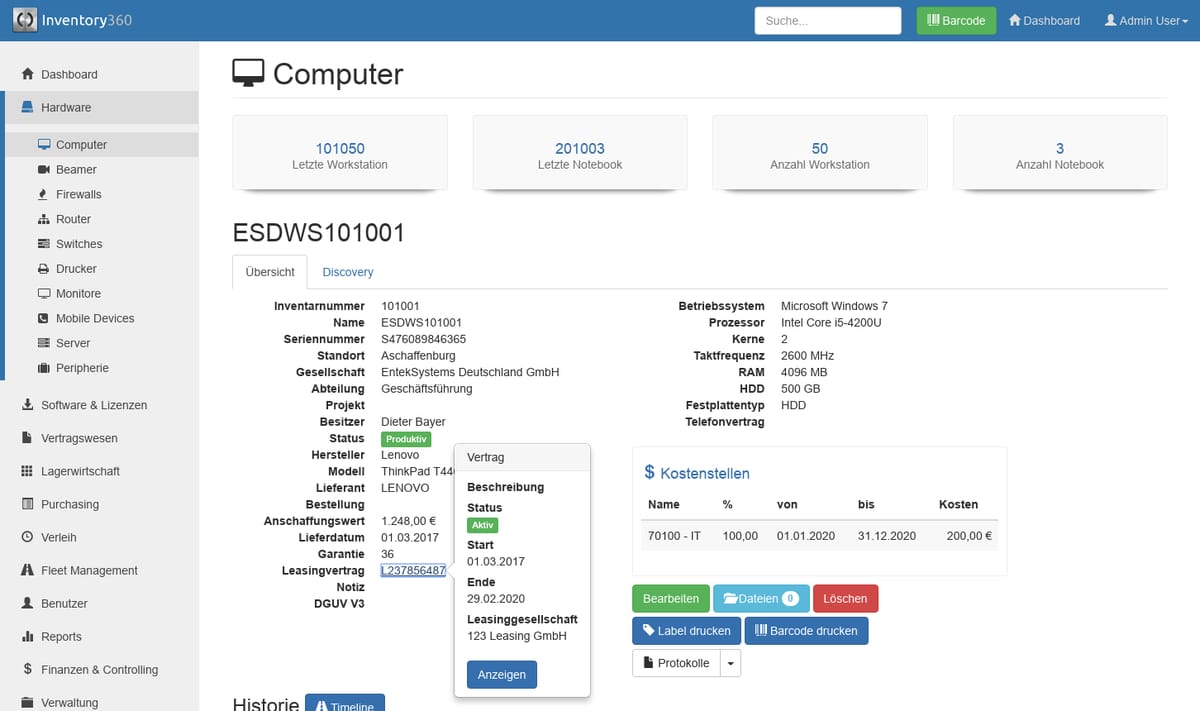Screen dimensions: 1200x711
Task: Select Switches in the sidebar
Action: (x=79, y=244)
